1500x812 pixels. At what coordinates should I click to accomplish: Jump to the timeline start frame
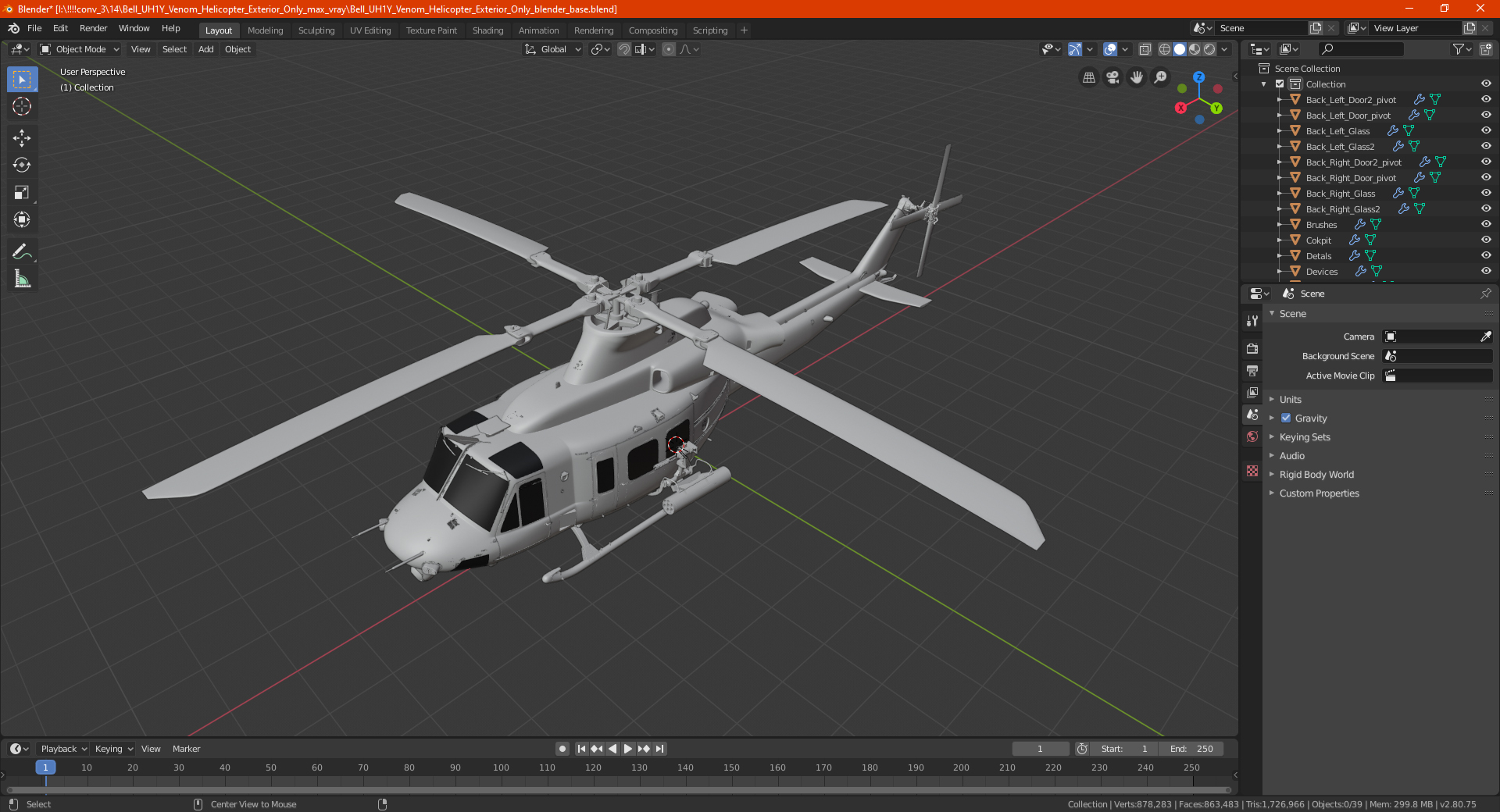coord(581,749)
